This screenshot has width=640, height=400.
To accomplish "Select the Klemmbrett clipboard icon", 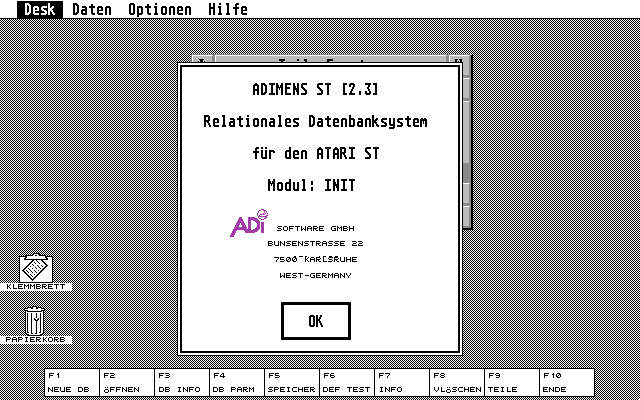I will [x=36, y=272].
